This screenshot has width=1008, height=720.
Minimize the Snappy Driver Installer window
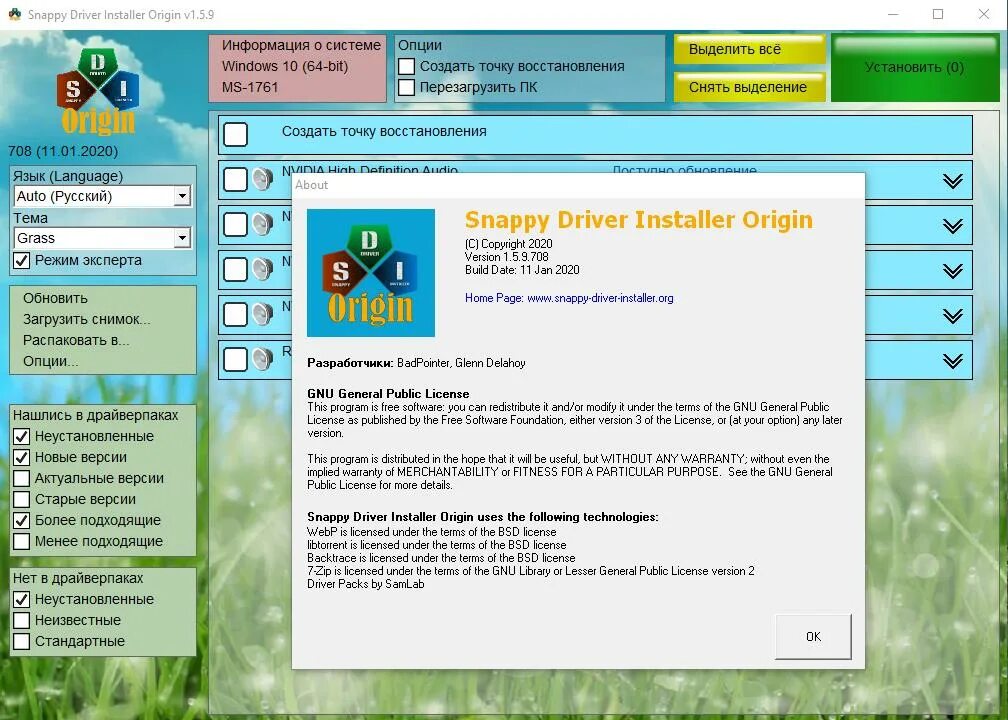893,14
